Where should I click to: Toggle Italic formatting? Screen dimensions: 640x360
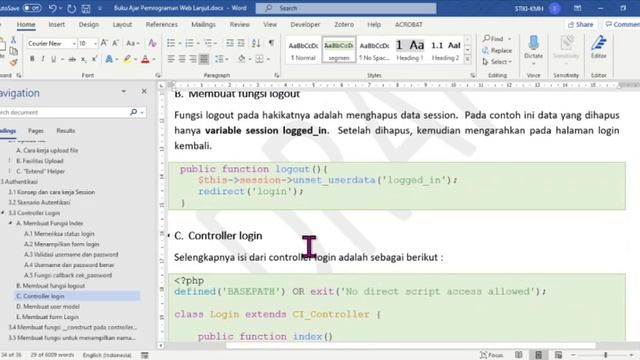pyautogui.click(x=42, y=59)
